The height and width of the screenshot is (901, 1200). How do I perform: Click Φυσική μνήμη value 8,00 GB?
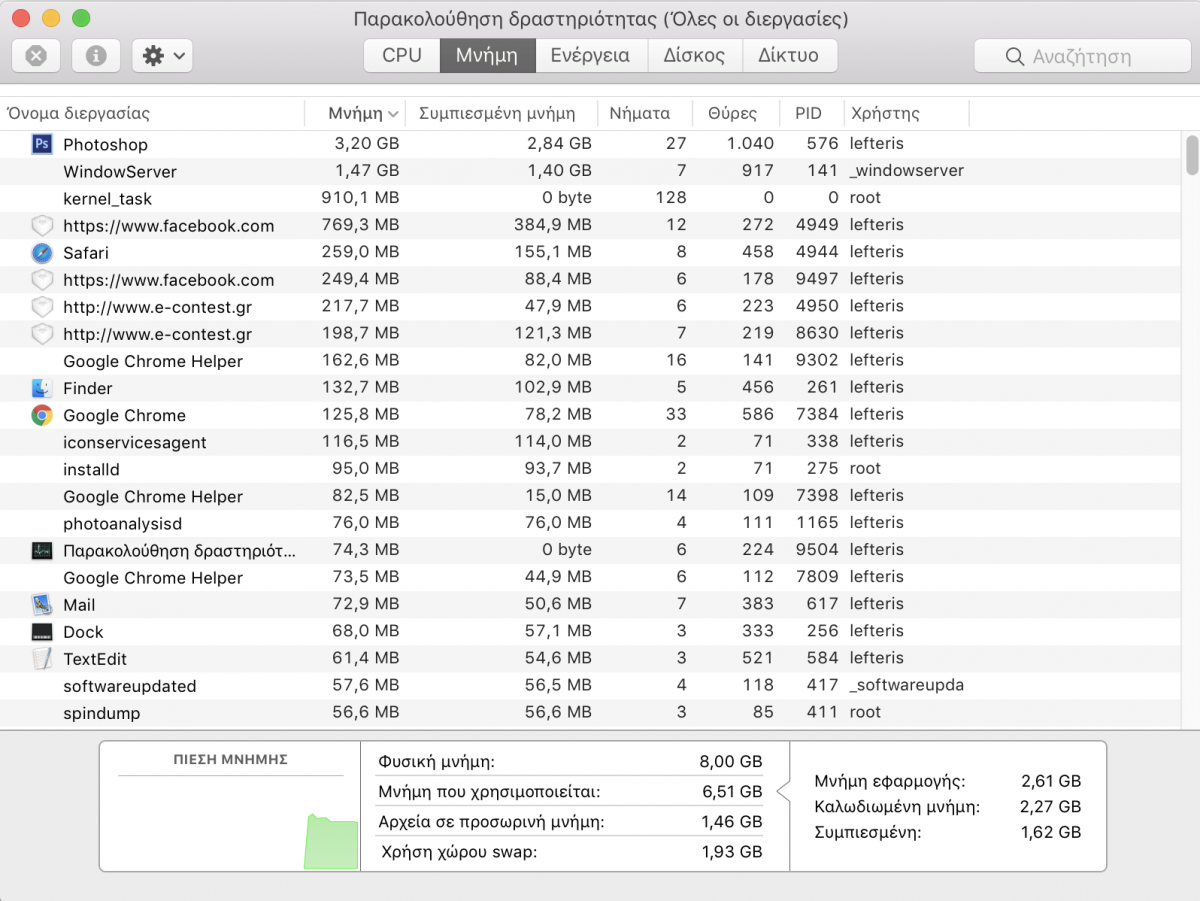pyautogui.click(x=731, y=762)
